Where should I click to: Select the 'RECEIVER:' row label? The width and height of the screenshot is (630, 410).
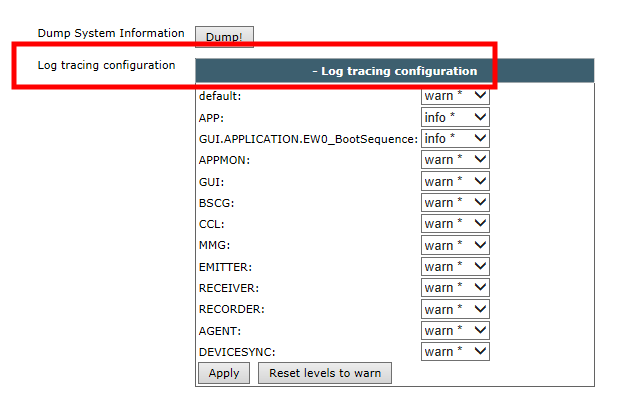229,288
